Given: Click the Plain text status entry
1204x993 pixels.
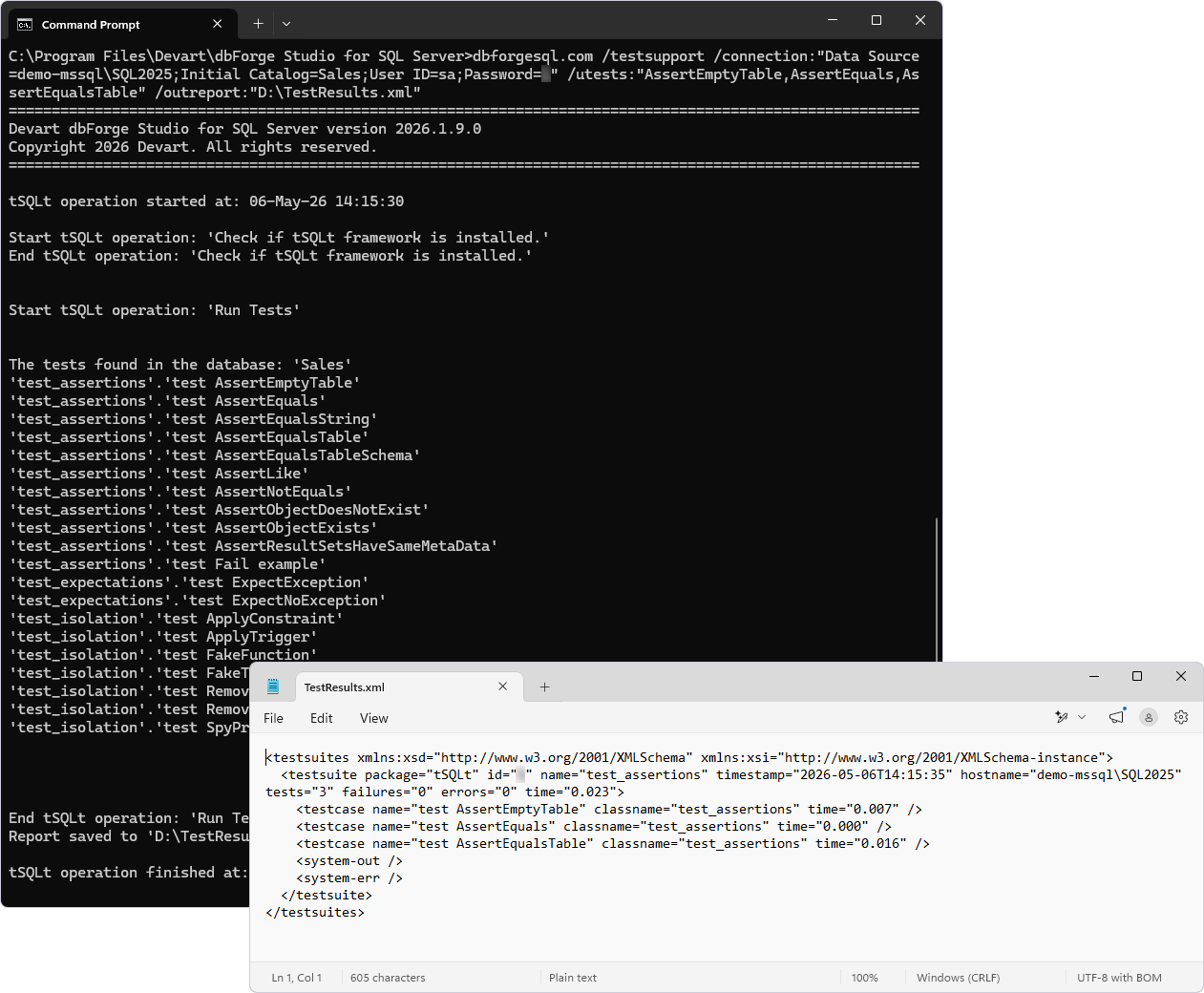Looking at the screenshot, I should point(573,978).
